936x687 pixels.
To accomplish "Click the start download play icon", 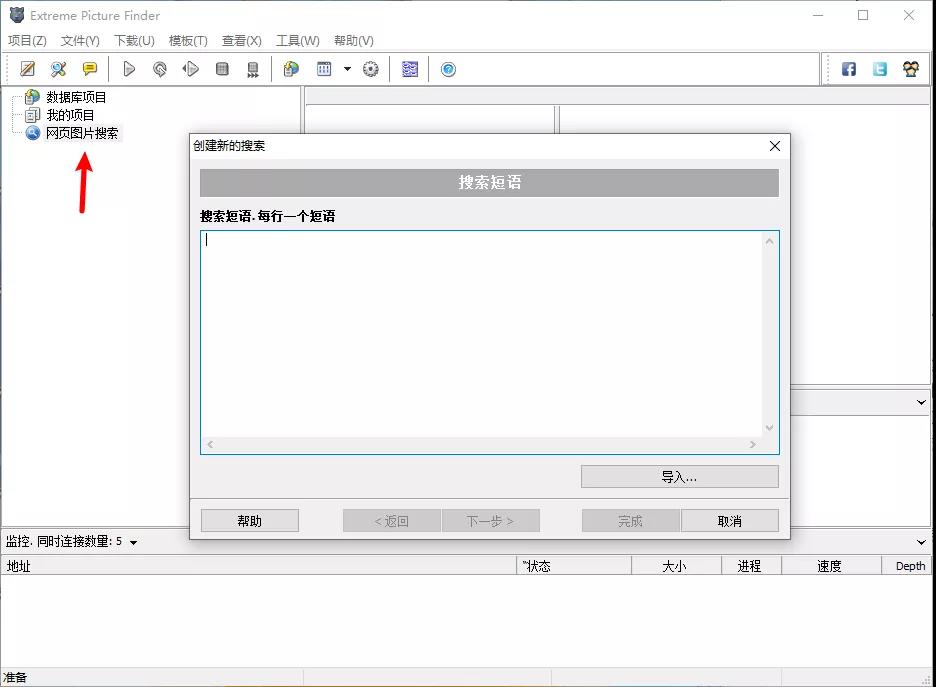I will tap(129, 69).
